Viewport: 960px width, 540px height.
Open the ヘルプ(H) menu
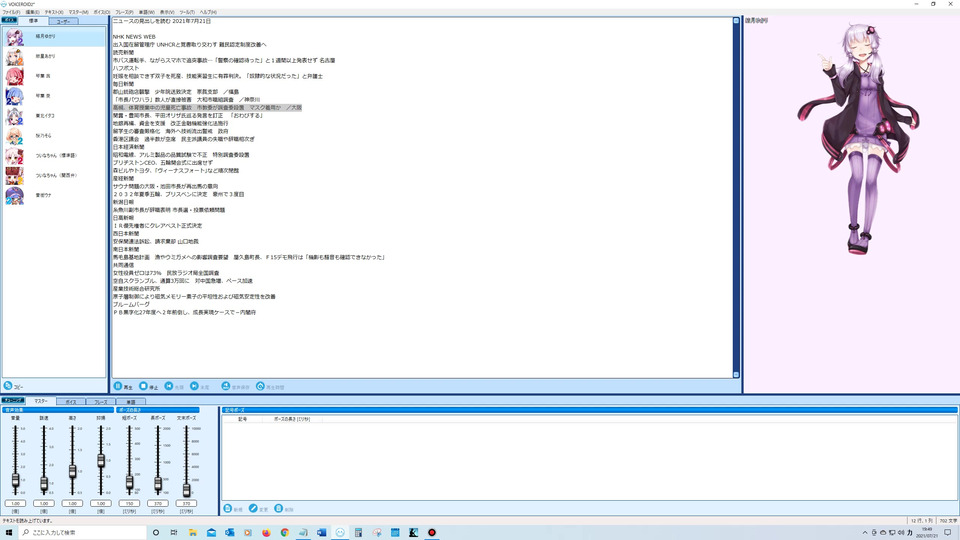(208, 12)
